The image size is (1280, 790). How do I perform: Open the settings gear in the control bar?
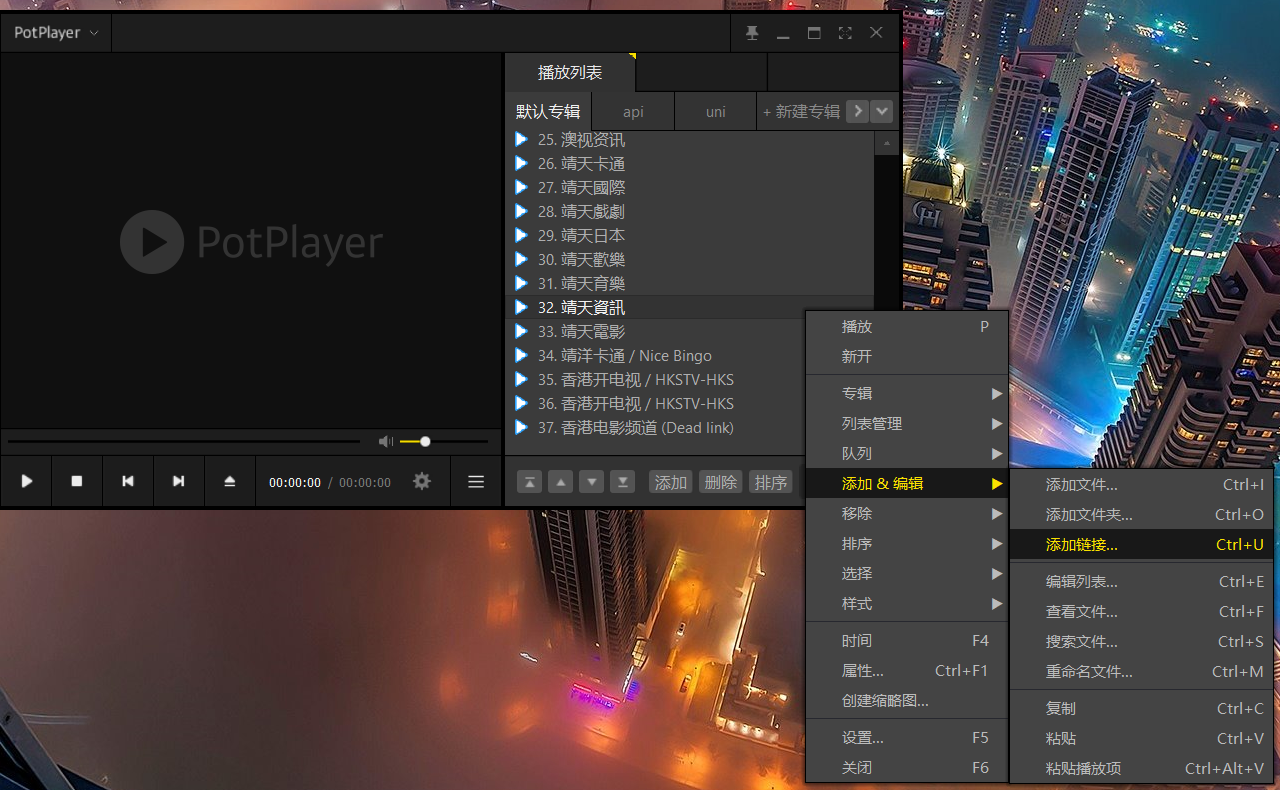[x=422, y=481]
